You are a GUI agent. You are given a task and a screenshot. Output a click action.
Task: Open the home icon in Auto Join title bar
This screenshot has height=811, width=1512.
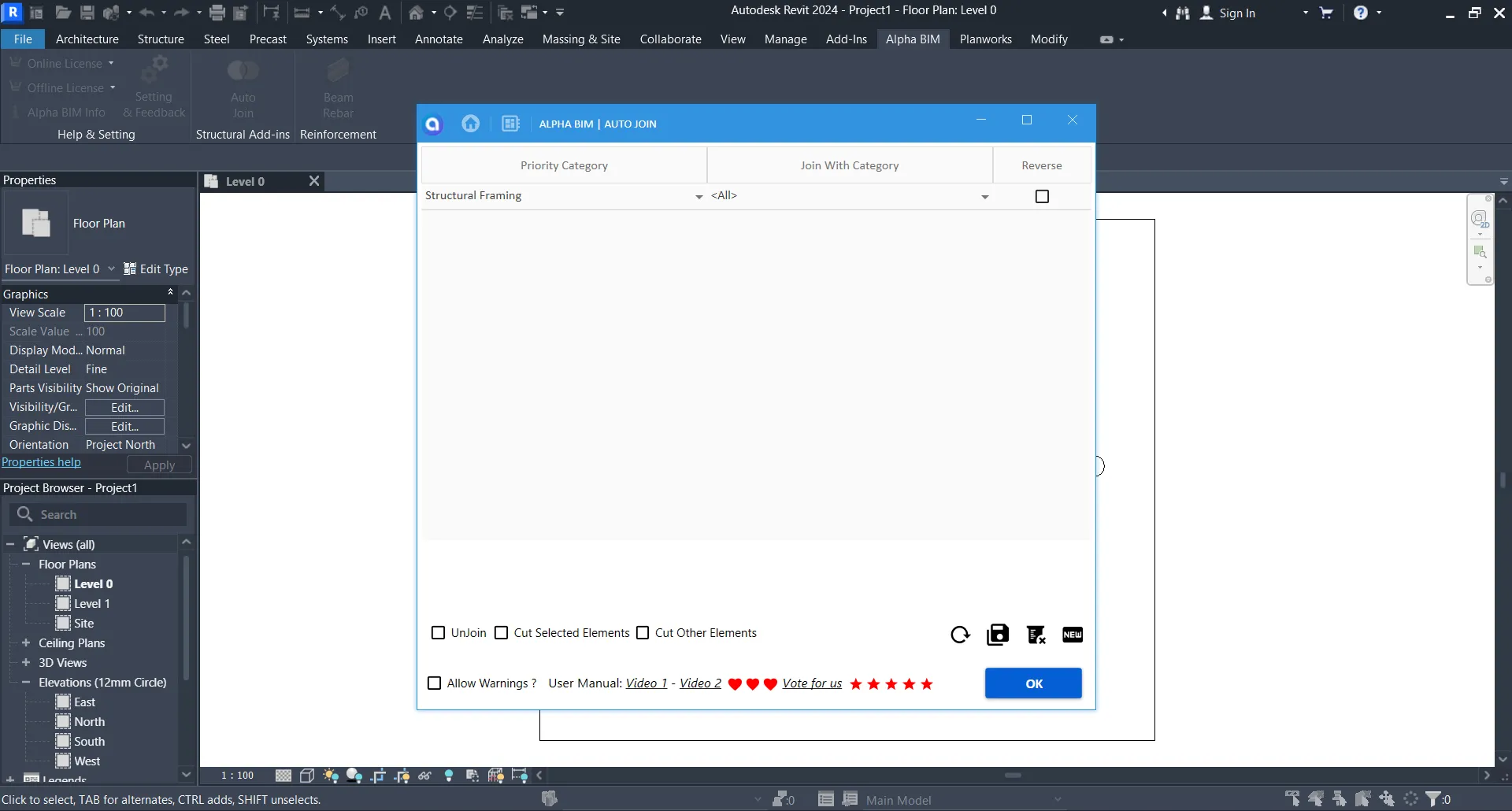click(x=471, y=124)
